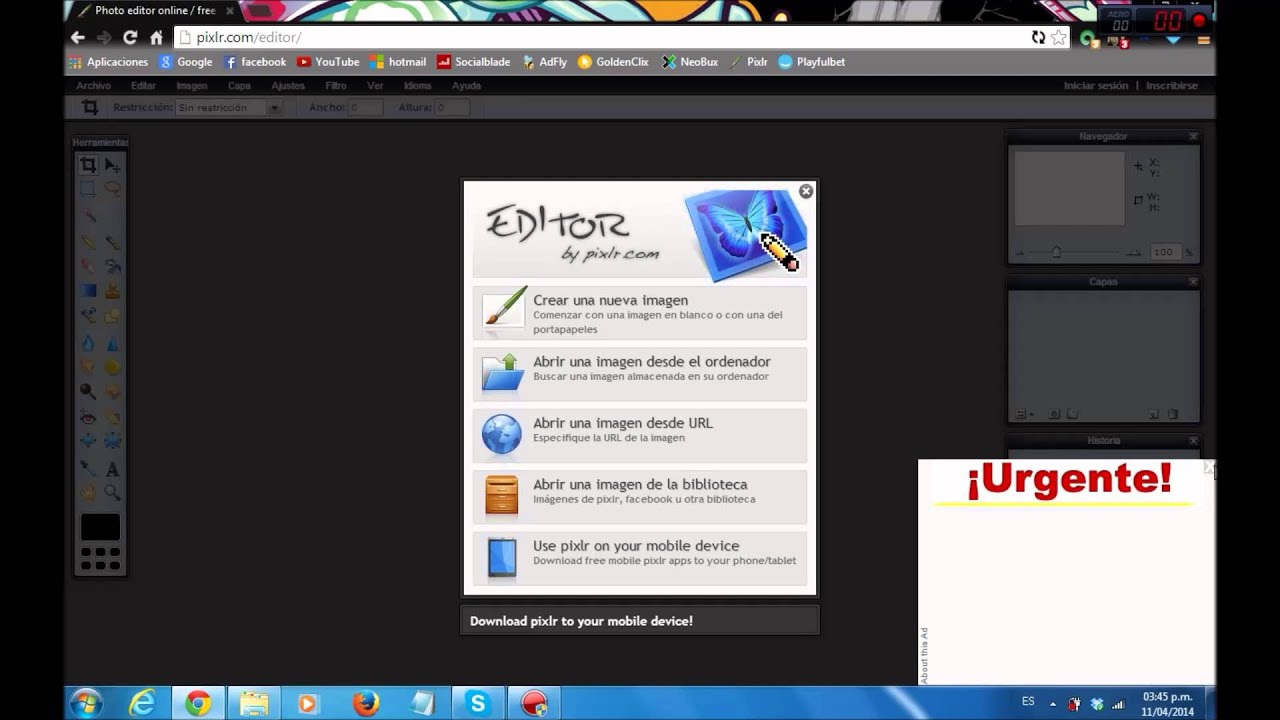Click the six-dot grid below color swatch
The width and height of the screenshot is (1280, 720).
point(100,558)
